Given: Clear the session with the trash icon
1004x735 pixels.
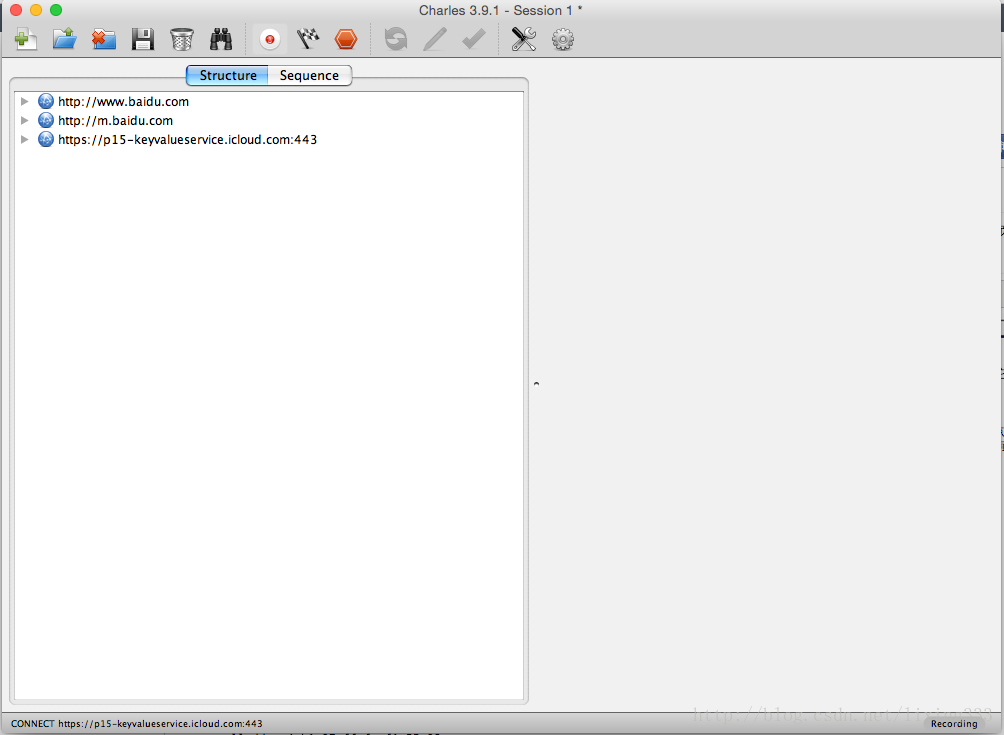Looking at the screenshot, I should pyautogui.click(x=182, y=40).
